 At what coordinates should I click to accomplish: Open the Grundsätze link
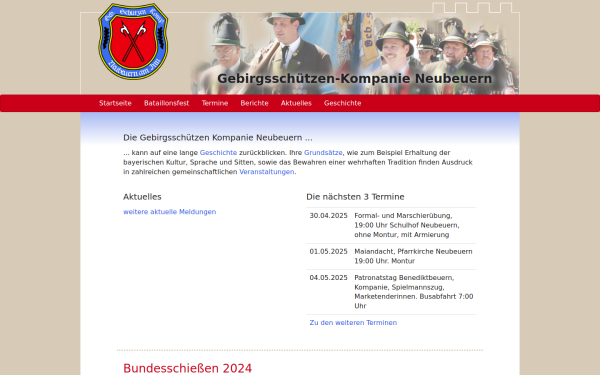point(323,152)
